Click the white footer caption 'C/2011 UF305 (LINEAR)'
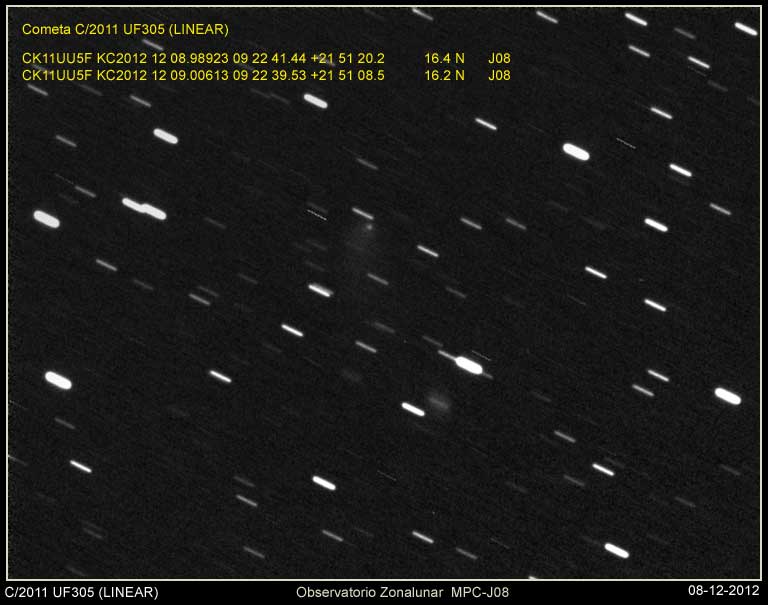768x605 pixels. (x=82, y=592)
